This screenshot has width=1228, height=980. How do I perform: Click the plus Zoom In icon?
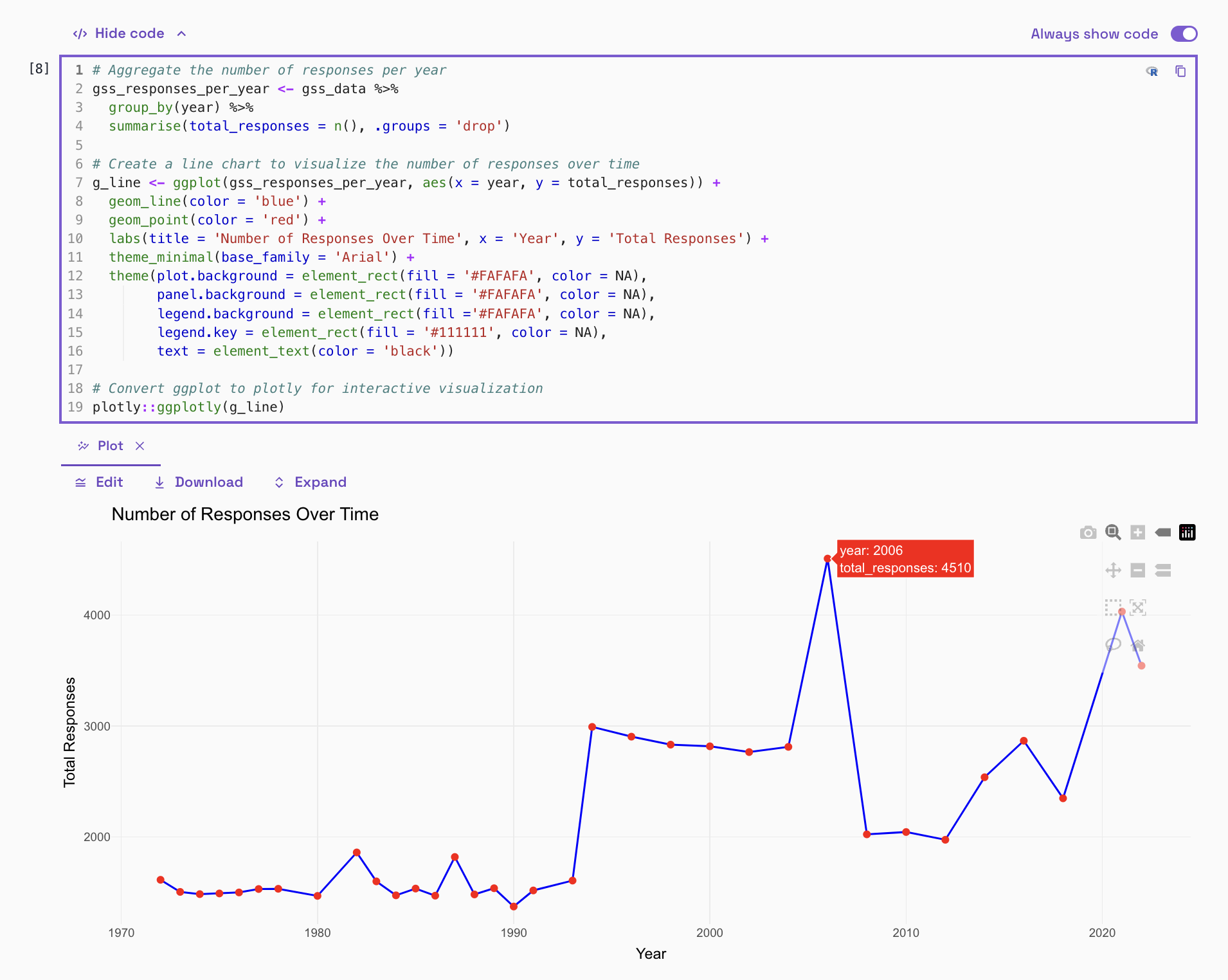pyautogui.click(x=1138, y=532)
